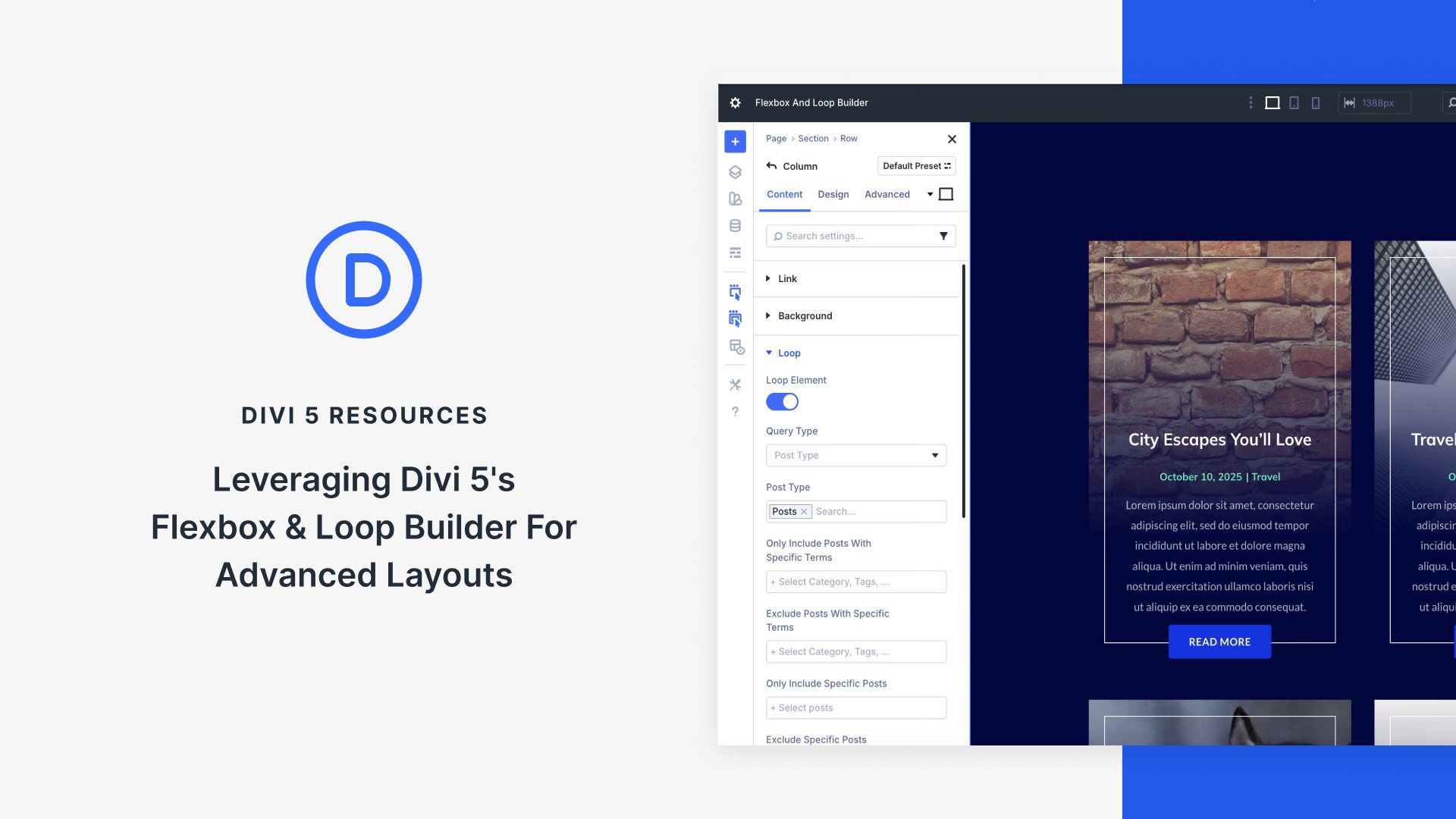
Task: Switch to phone preview mode
Action: pos(1316,102)
